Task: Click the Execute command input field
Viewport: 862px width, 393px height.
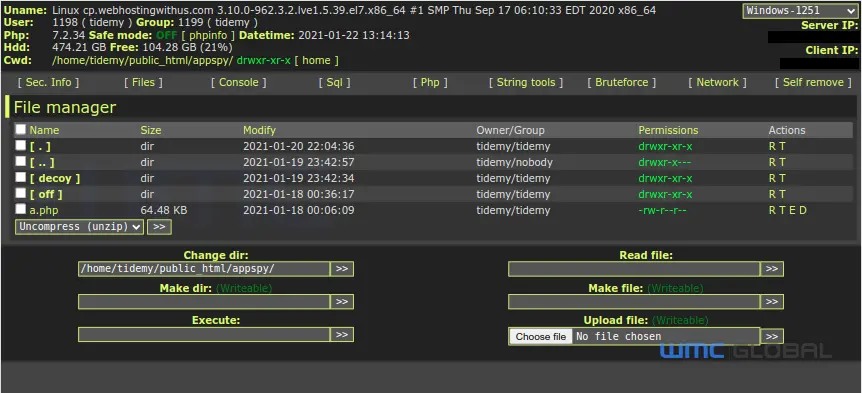Action: coord(204,335)
